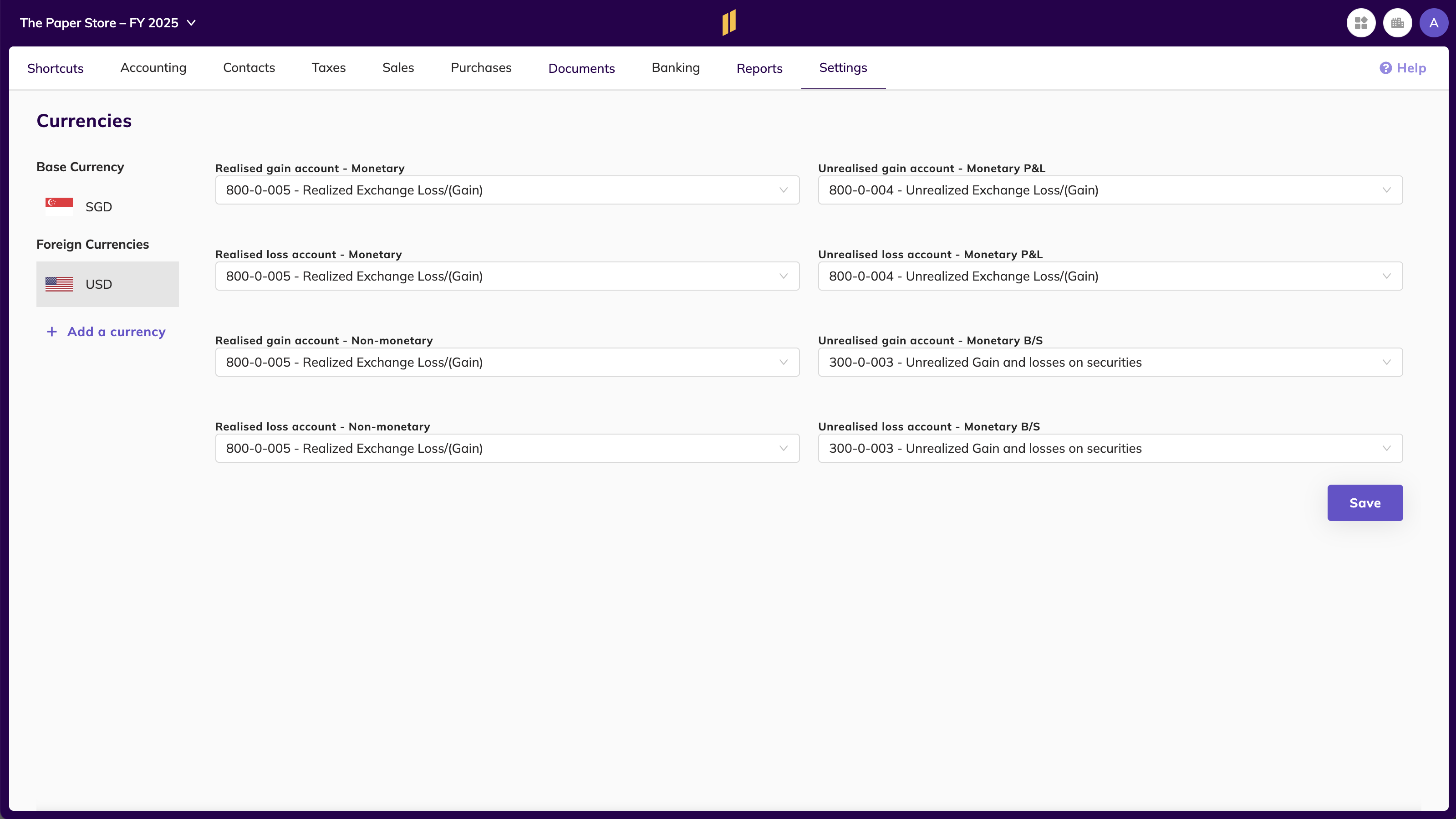Viewport: 1456px width, 819px height.
Task: Open the Taxes tab
Action: coord(328,68)
